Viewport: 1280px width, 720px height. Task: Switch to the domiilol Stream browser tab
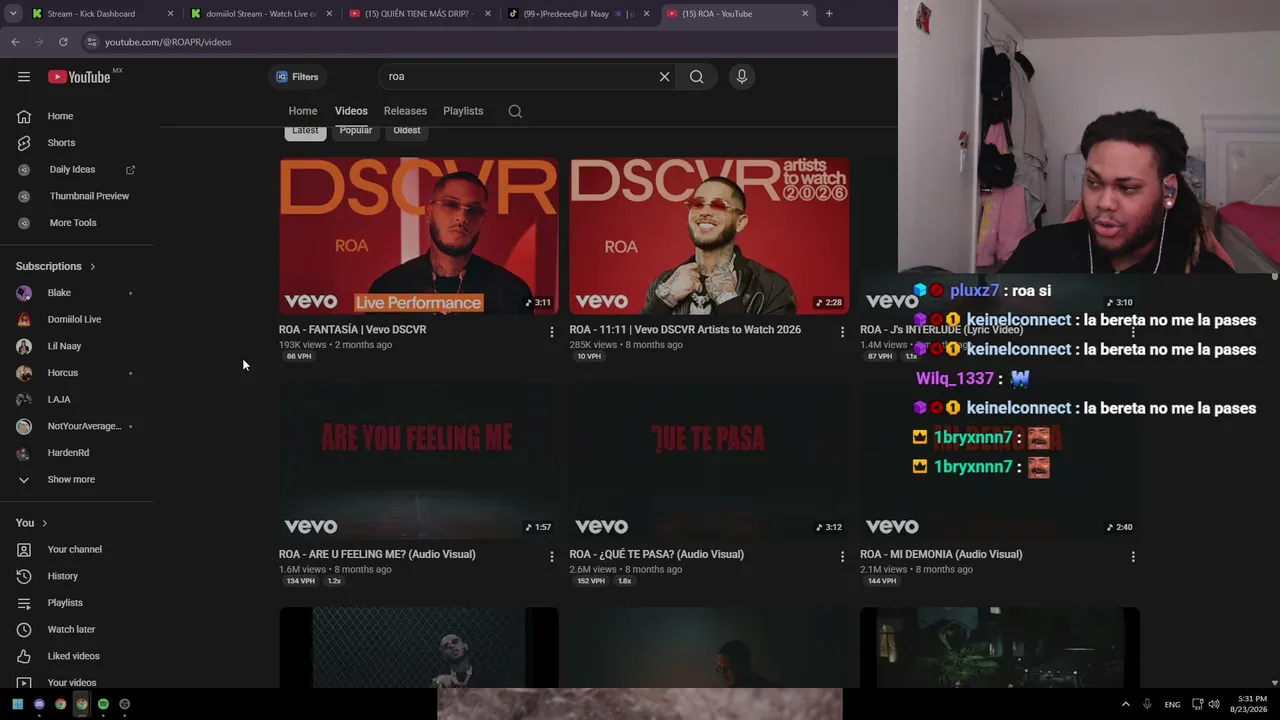pyautogui.click(x=262, y=14)
